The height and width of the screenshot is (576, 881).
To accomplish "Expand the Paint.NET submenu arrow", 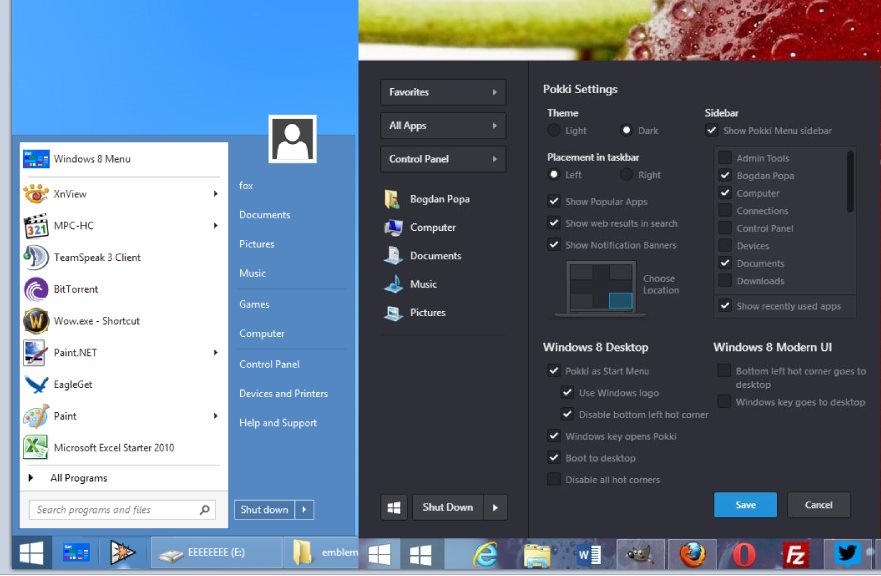I will tap(216, 353).
